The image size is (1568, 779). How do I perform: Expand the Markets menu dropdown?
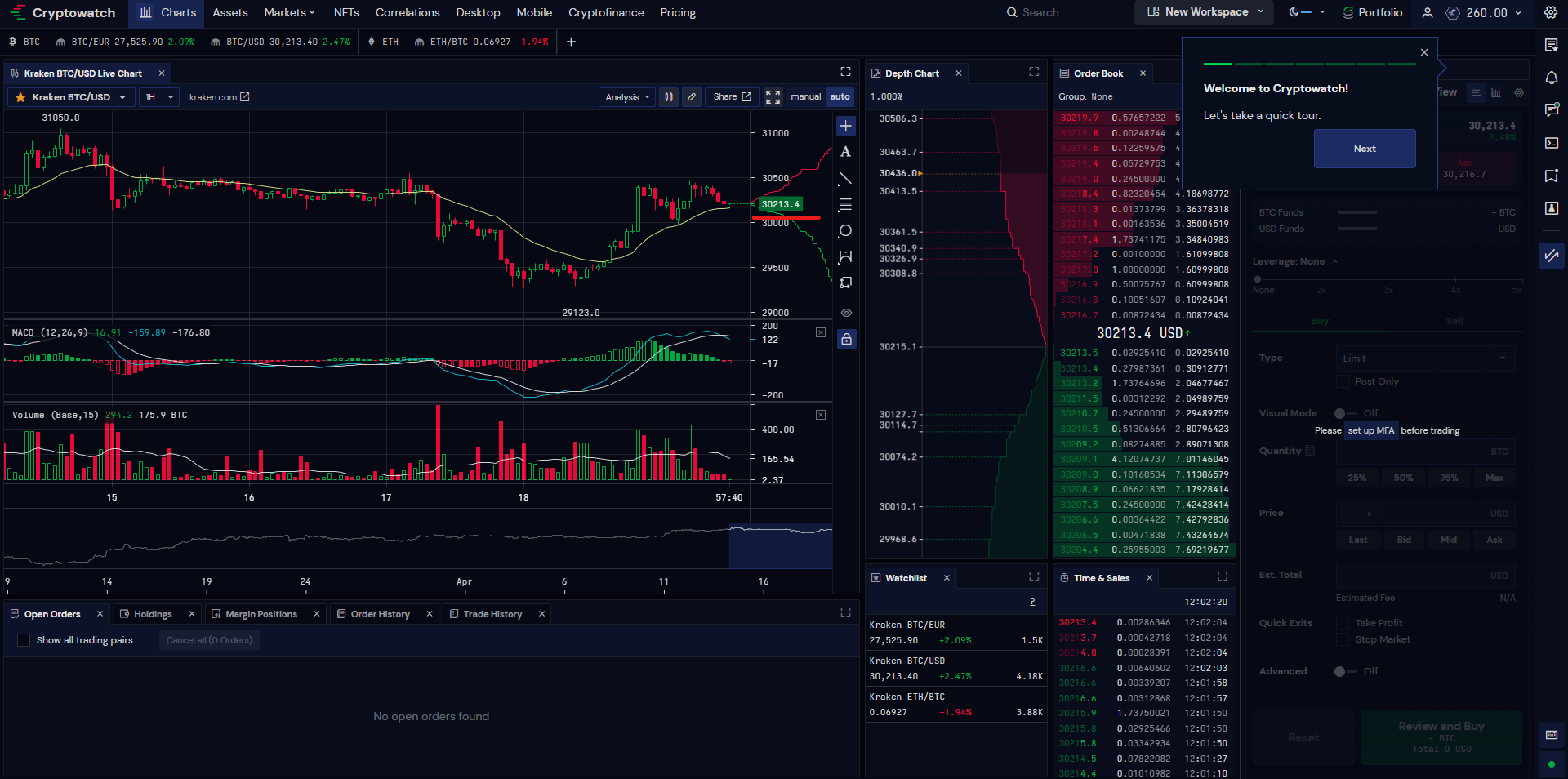(289, 12)
